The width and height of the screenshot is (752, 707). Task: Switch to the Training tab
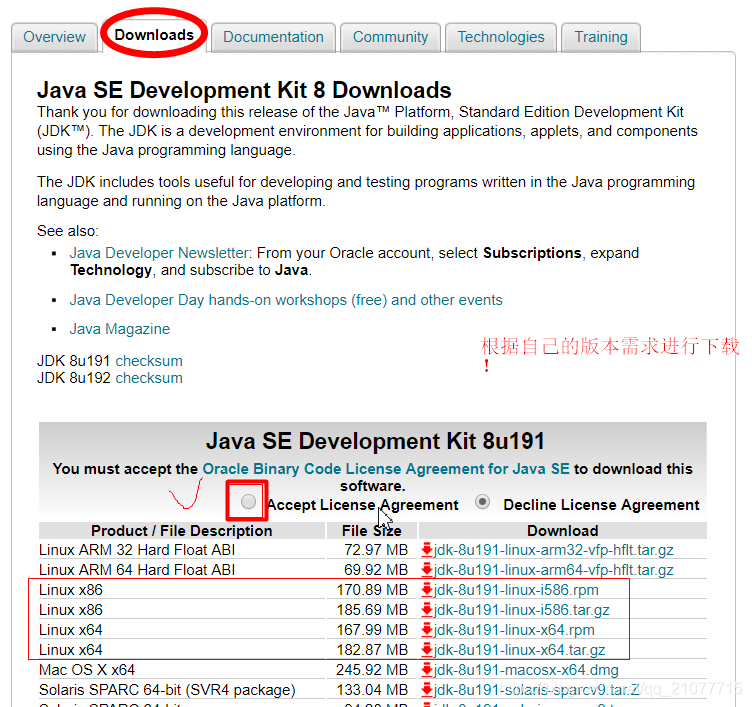point(600,37)
